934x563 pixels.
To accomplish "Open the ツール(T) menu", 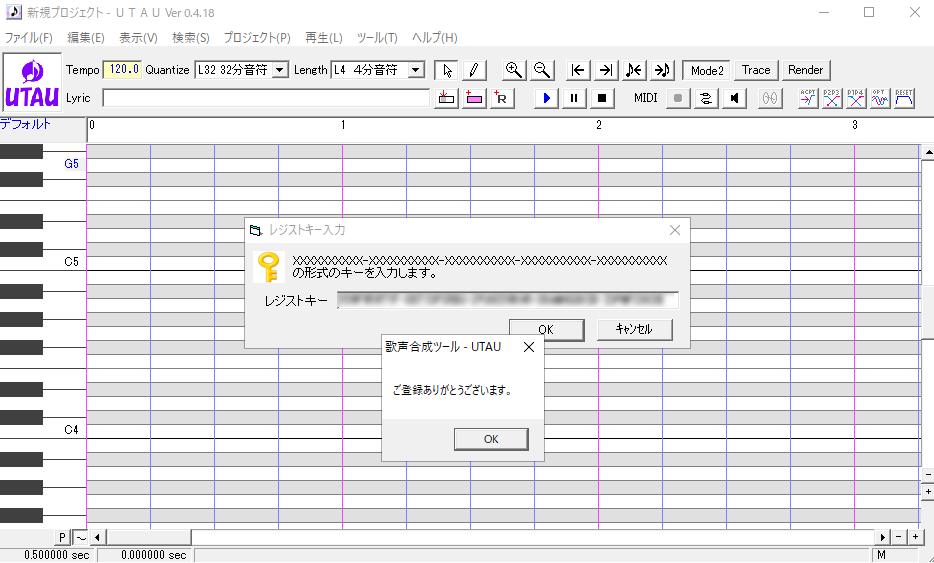I will (x=377, y=38).
